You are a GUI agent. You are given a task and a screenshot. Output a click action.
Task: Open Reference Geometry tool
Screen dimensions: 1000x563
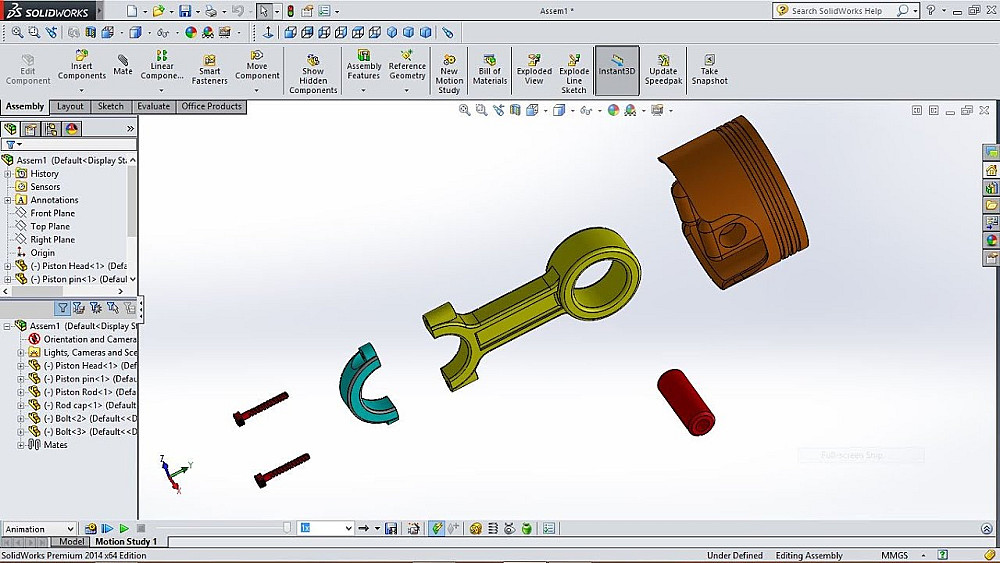[x=407, y=65]
